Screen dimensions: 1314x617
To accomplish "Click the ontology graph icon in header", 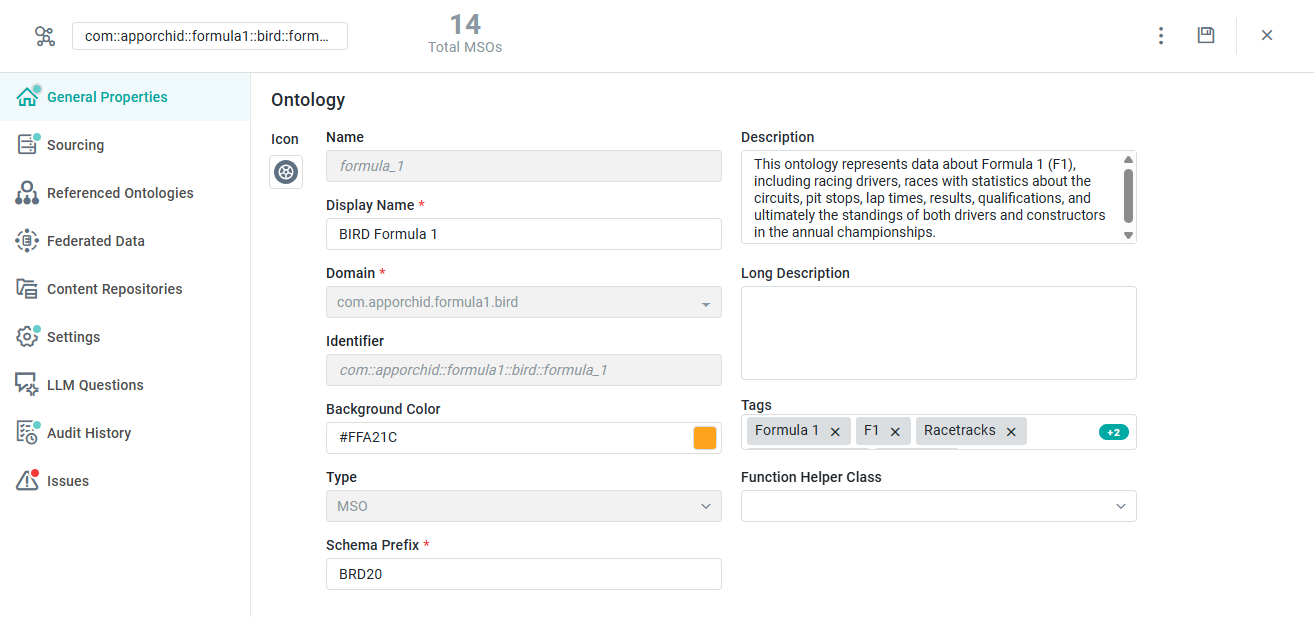I will [45, 36].
